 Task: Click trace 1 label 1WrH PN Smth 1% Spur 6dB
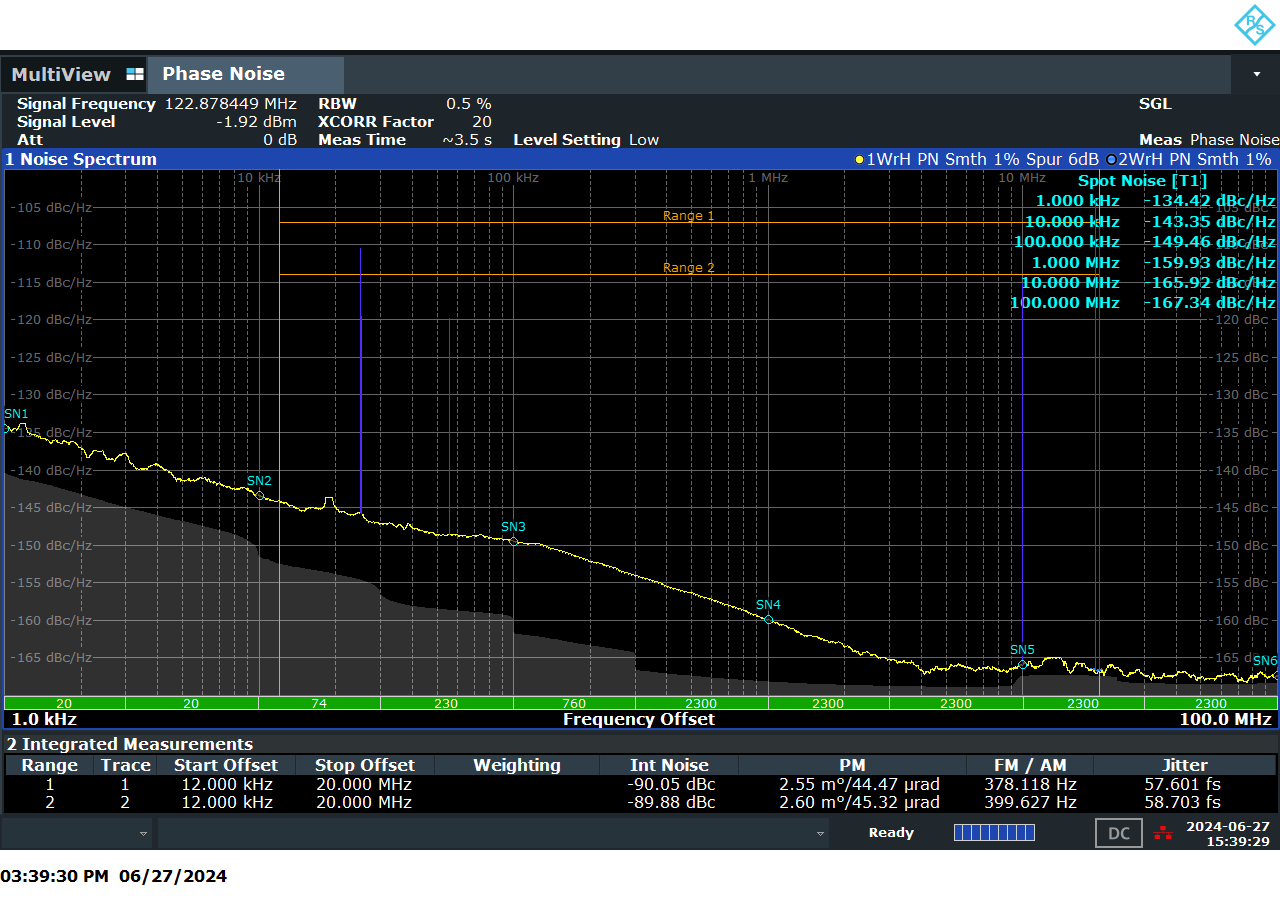[x=982, y=160]
